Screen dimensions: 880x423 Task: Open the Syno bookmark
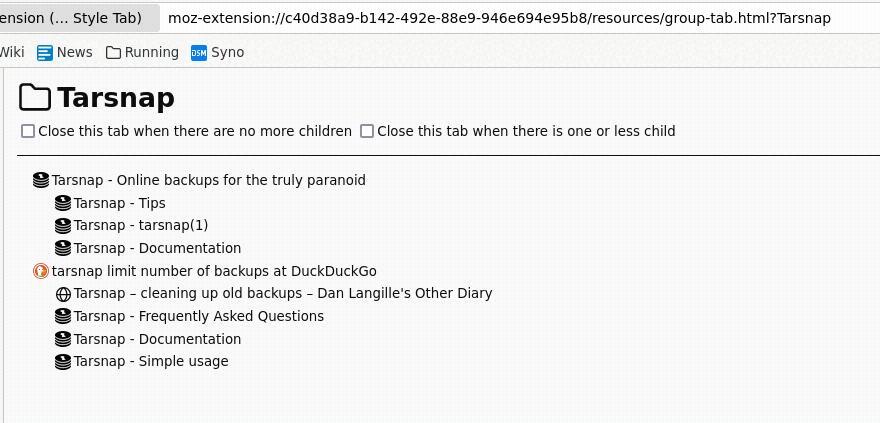(227, 52)
